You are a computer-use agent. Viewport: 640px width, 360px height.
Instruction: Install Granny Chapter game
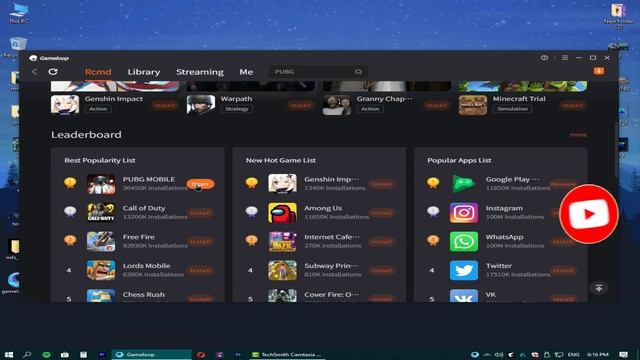(437, 105)
